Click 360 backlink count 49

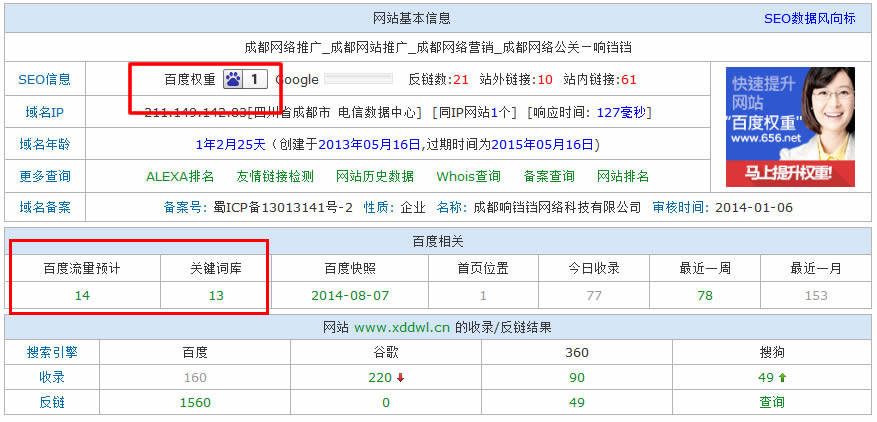pyautogui.click(x=577, y=403)
